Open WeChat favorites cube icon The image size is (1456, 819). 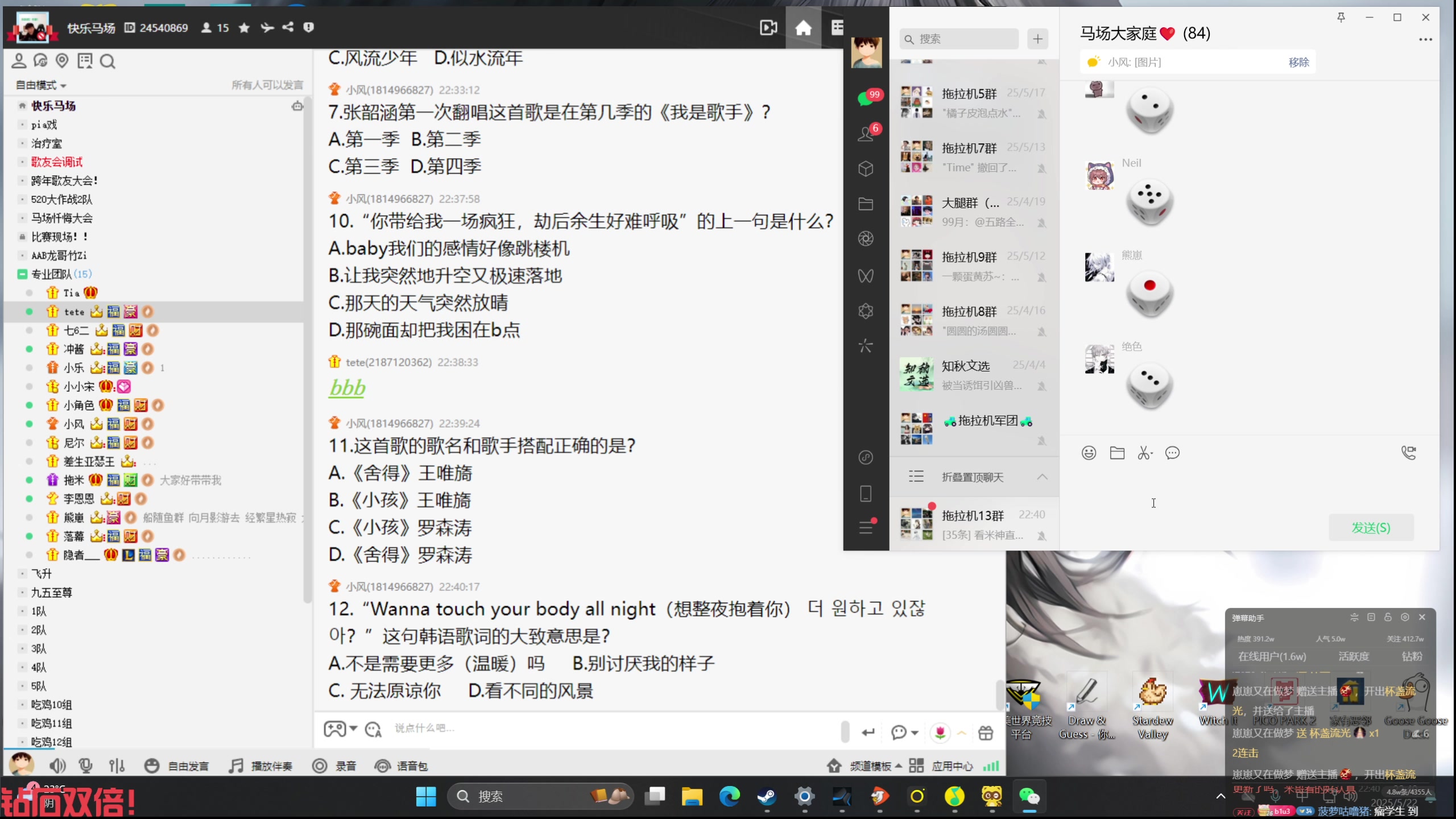coord(866,168)
